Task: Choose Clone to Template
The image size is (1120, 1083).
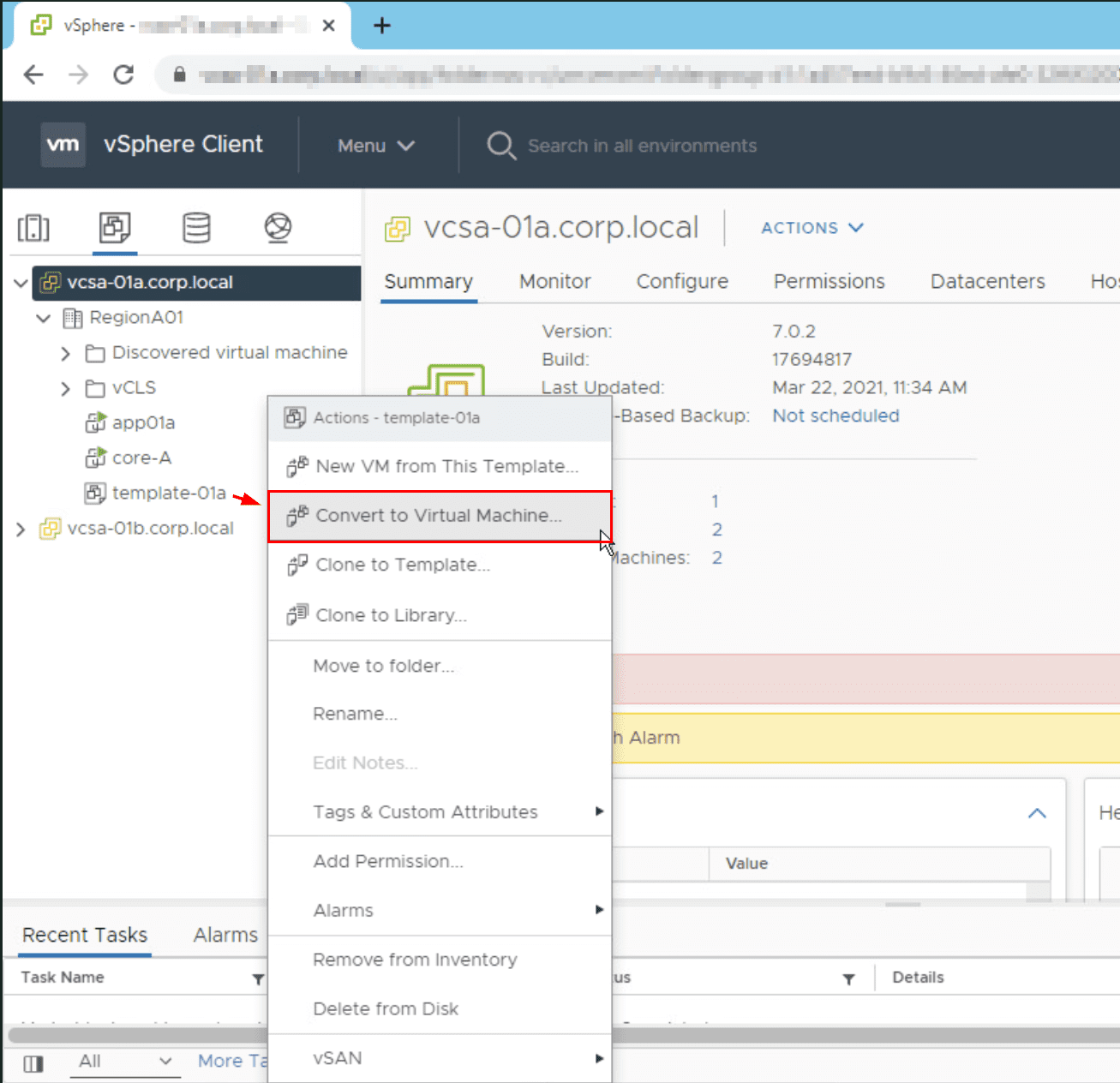Action: [x=440, y=565]
